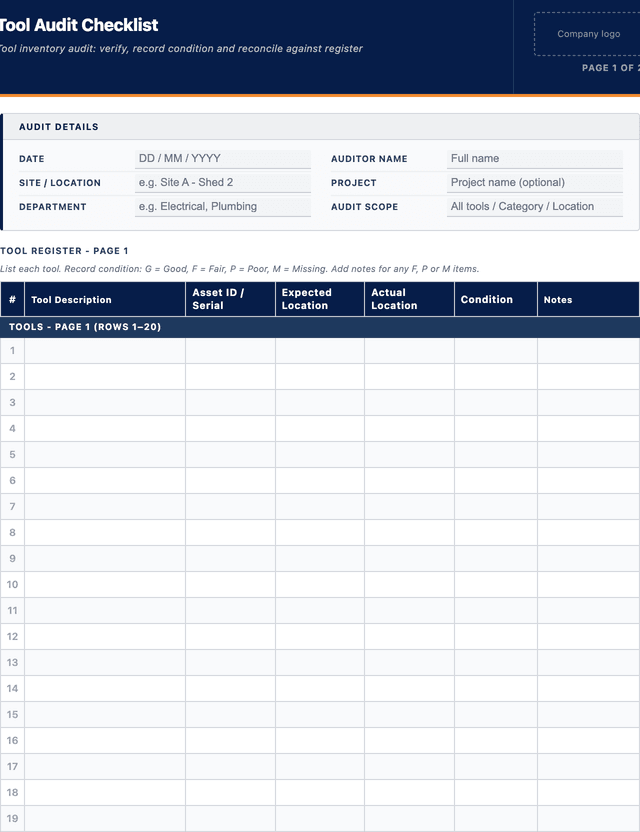Click the Department input field
Screen dimensions: 640x832
point(223,206)
